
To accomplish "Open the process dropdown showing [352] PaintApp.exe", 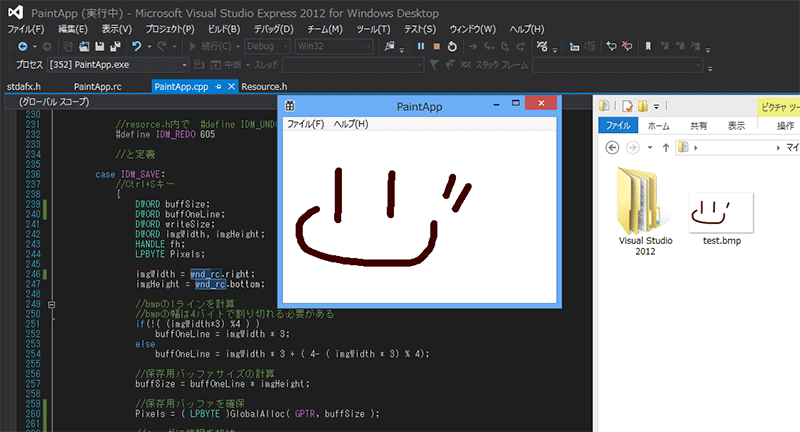I will (x=118, y=65).
